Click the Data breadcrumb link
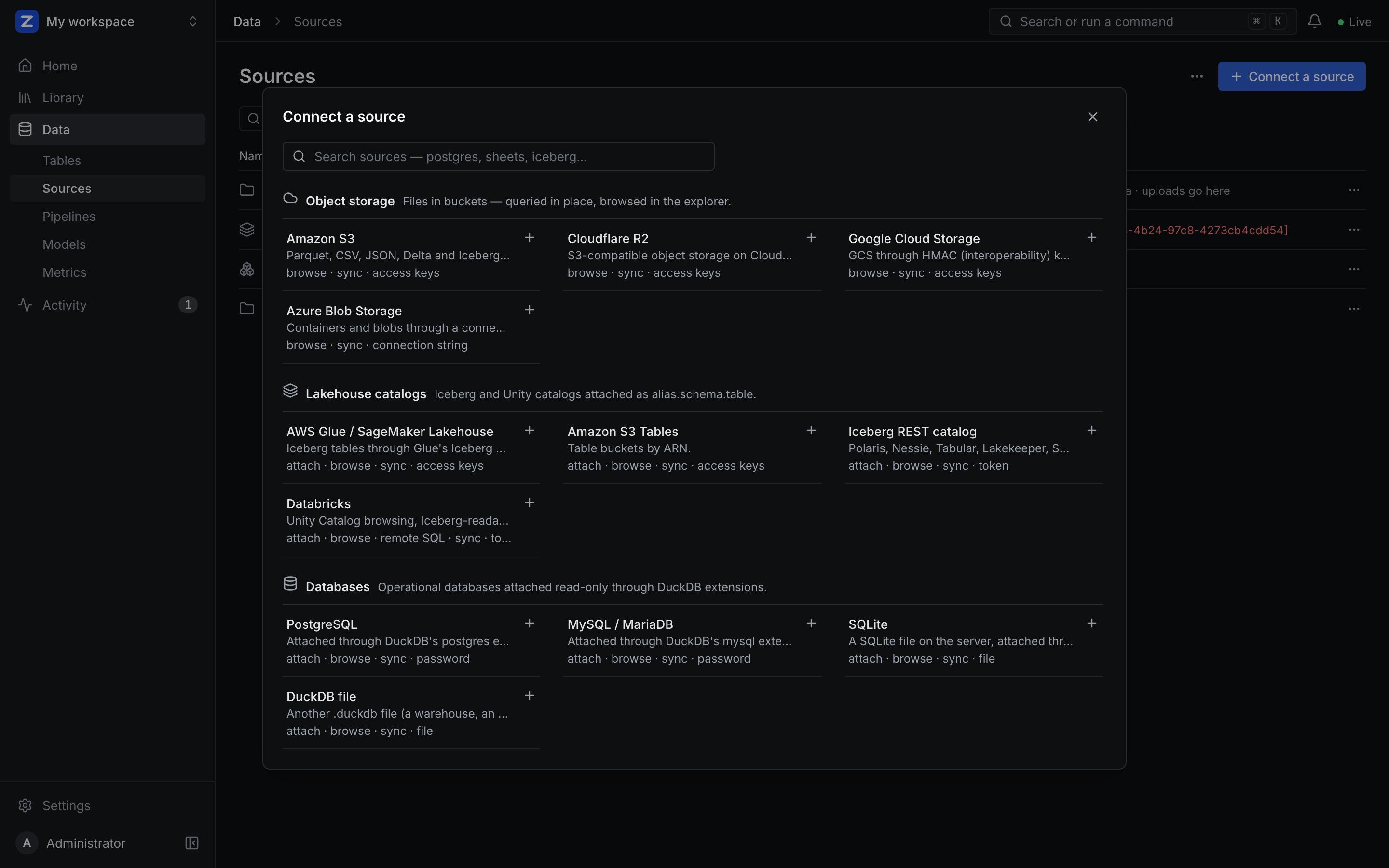This screenshot has height=868, width=1389. coord(247,21)
